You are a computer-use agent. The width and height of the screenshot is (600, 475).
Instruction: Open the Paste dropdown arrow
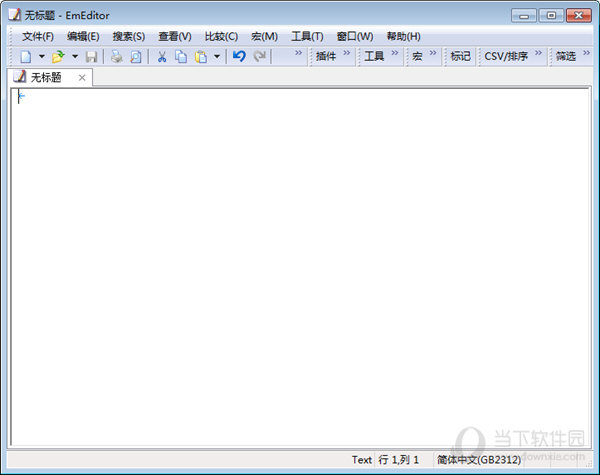click(x=217, y=57)
